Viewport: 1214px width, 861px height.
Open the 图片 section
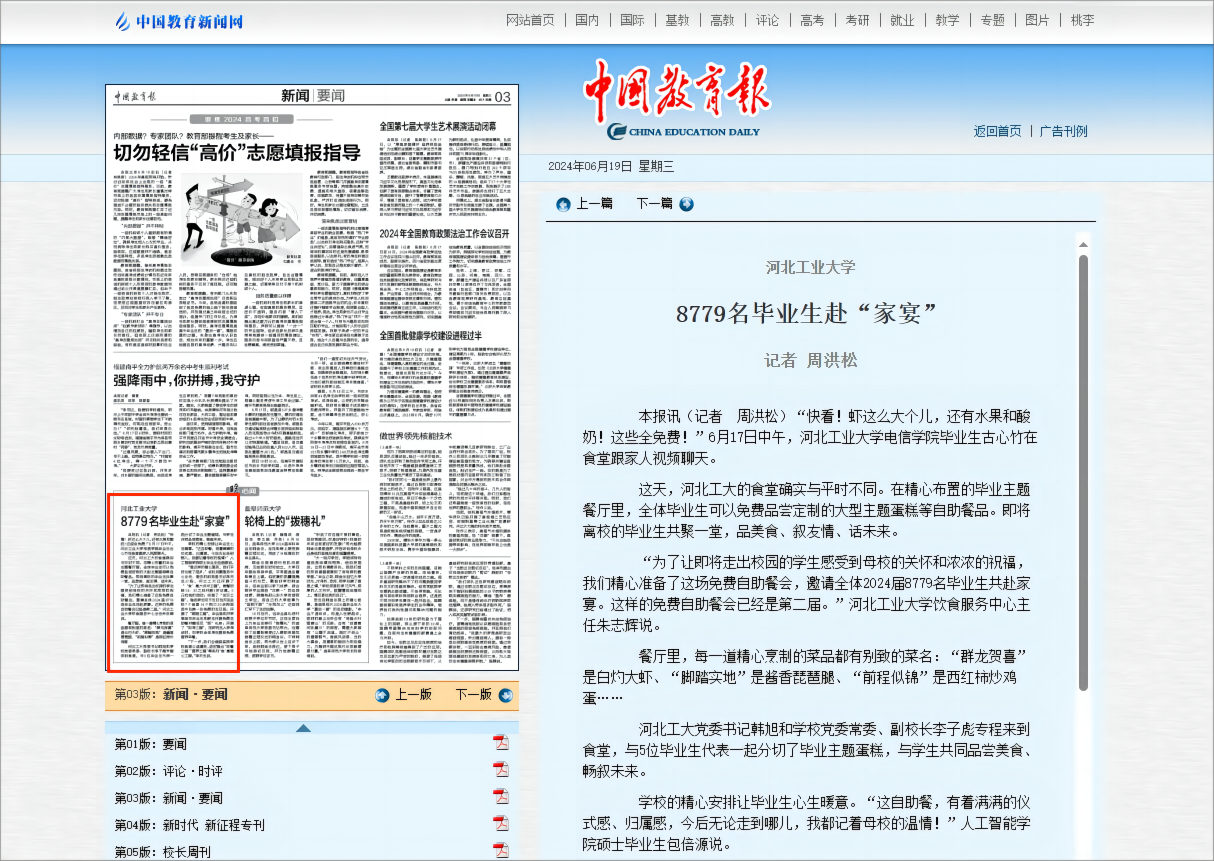(x=1036, y=19)
